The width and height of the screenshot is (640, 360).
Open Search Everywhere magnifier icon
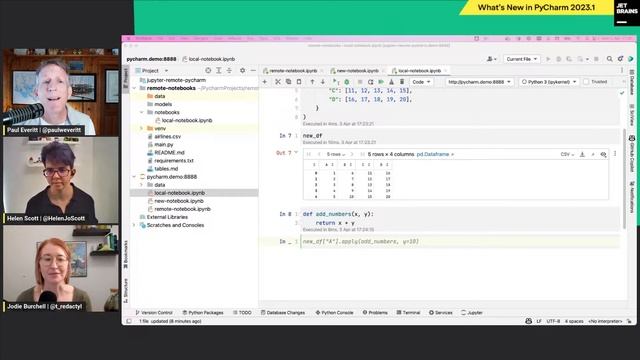point(609,59)
